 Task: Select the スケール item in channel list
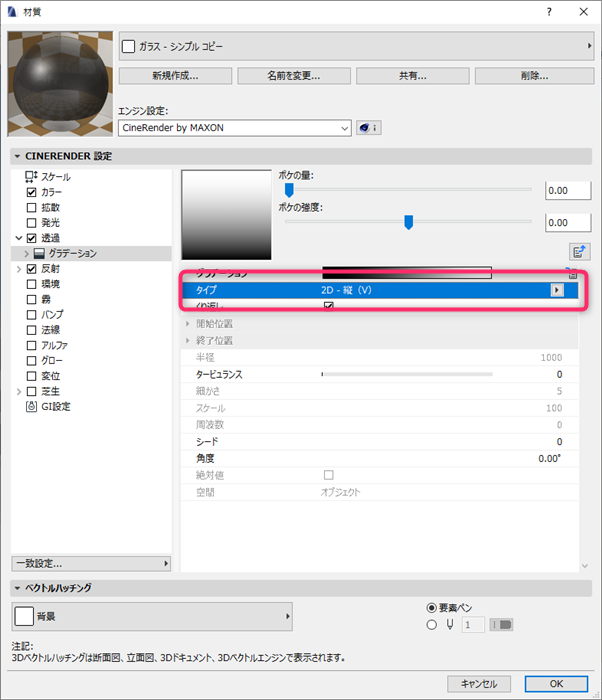point(56,177)
